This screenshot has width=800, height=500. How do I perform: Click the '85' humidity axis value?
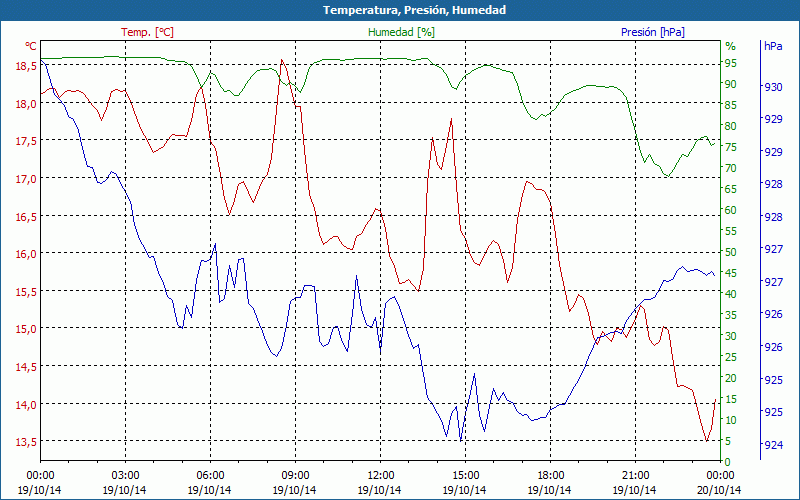coord(731,105)
